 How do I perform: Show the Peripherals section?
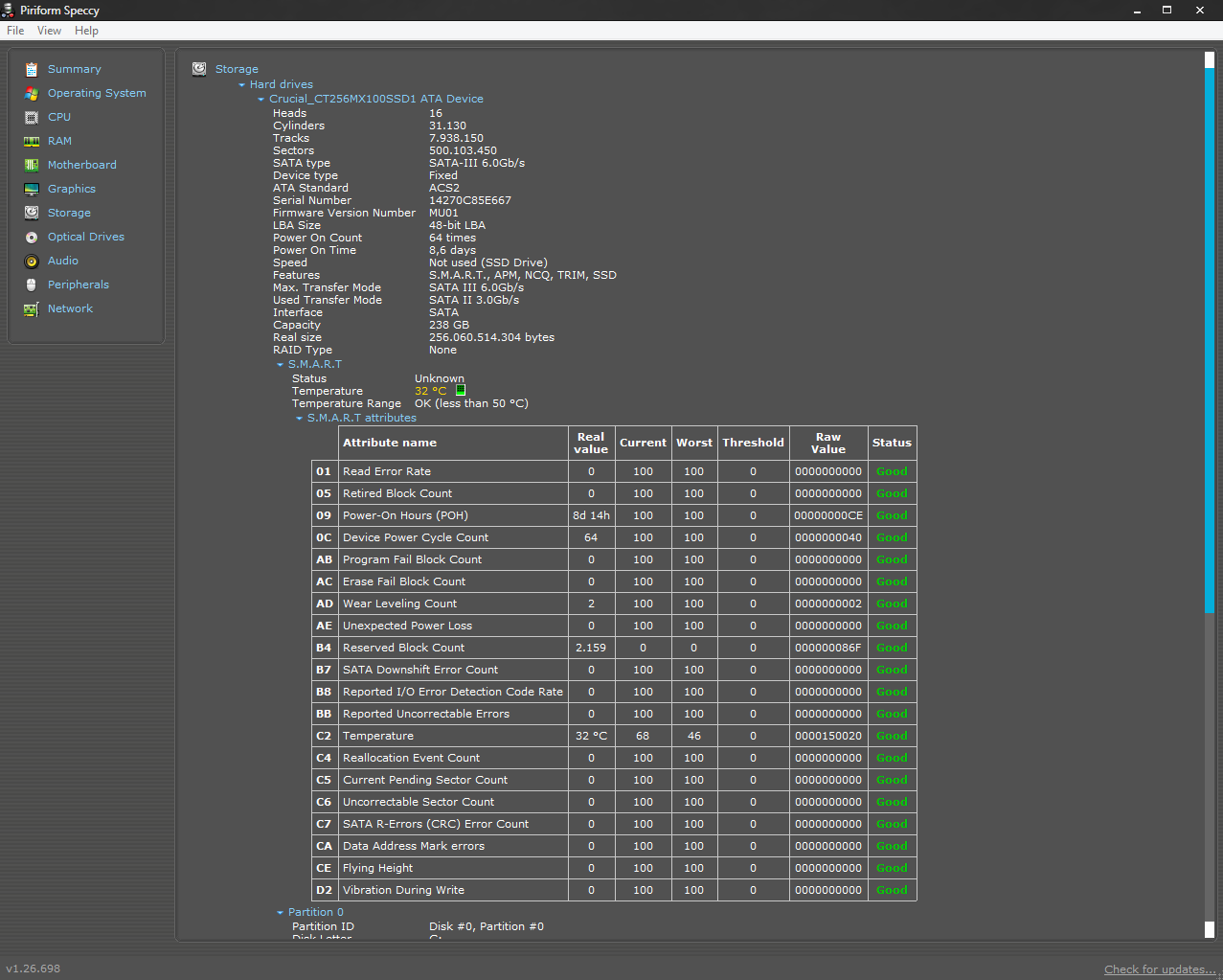(x=79, y=285)
